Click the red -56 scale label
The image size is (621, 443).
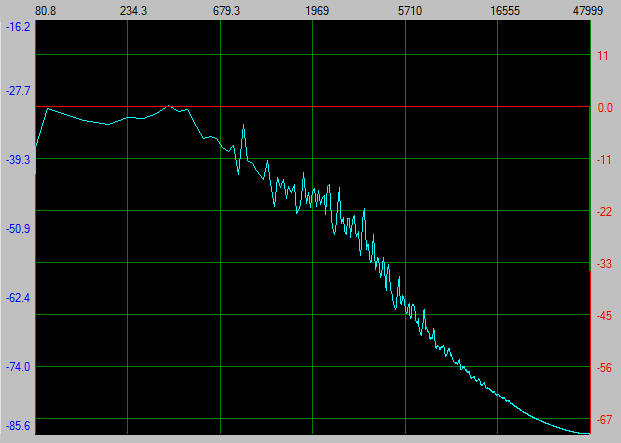coord(605,368)
